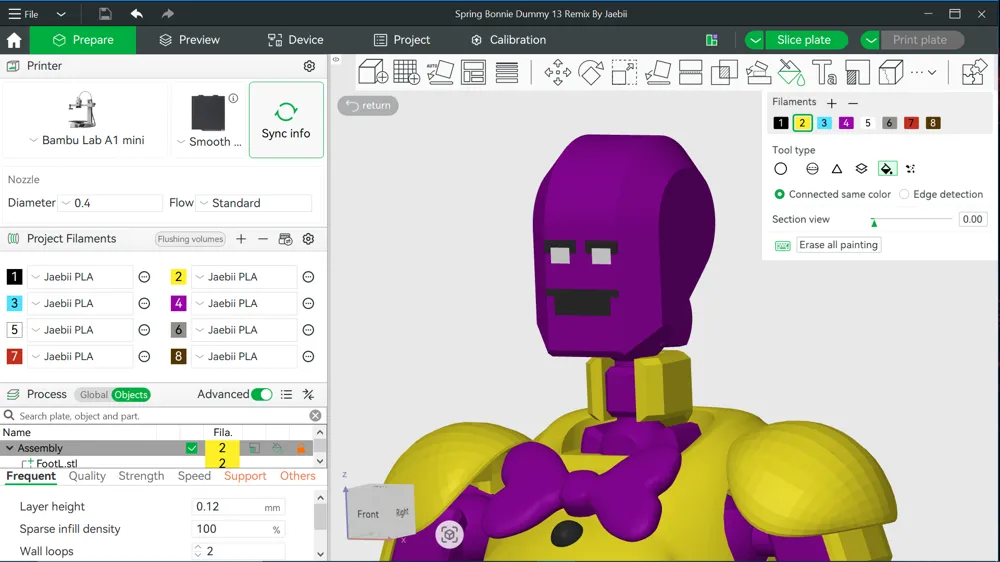Switch to the Project tab

[x=402, y=40]
